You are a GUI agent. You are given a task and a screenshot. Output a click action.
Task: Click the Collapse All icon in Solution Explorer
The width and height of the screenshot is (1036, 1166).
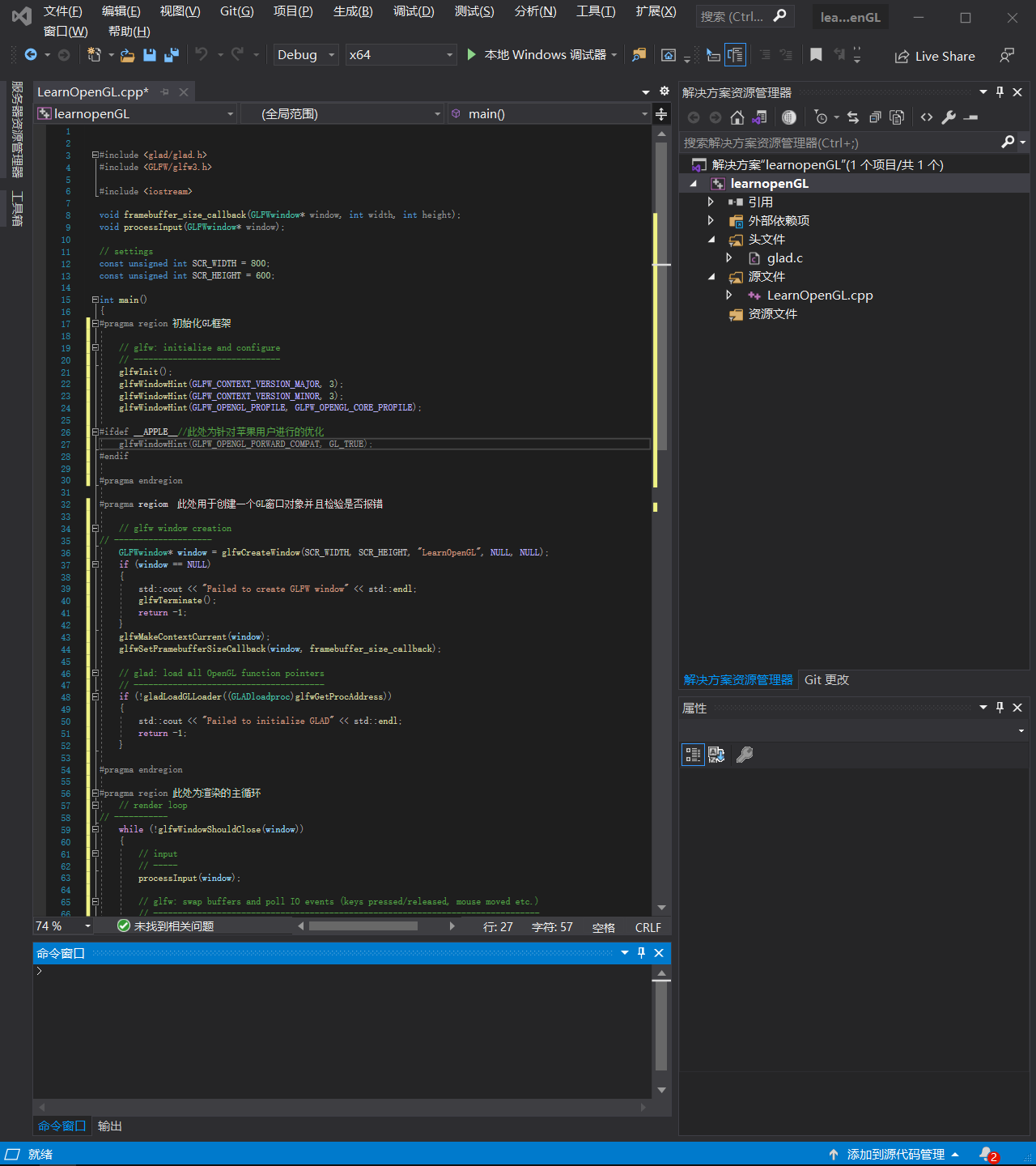pos(875,117)
